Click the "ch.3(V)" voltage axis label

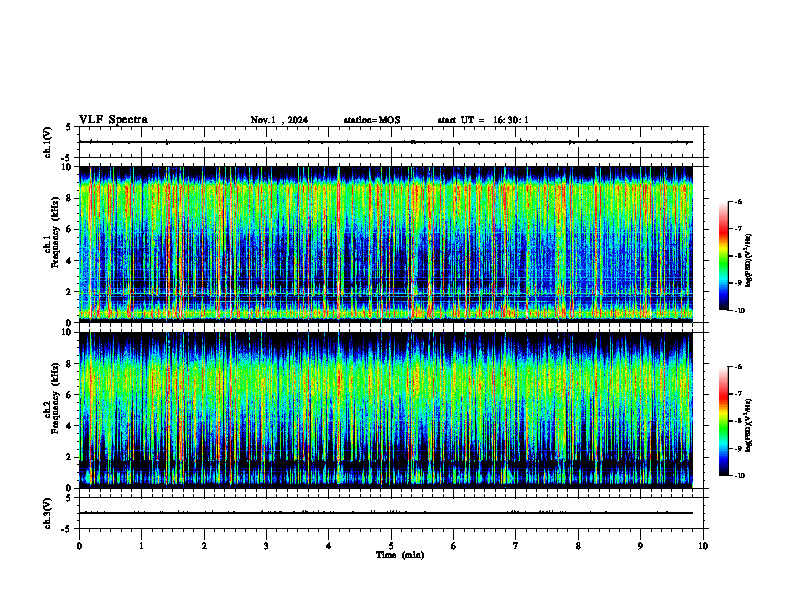47,513
